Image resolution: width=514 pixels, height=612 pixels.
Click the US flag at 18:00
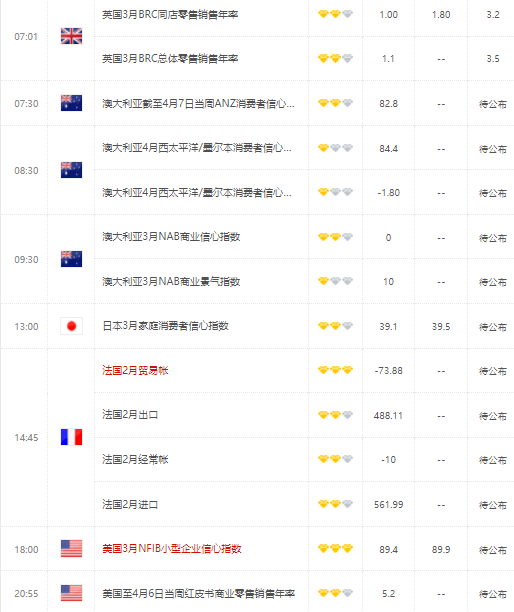(x=71, y=548)
